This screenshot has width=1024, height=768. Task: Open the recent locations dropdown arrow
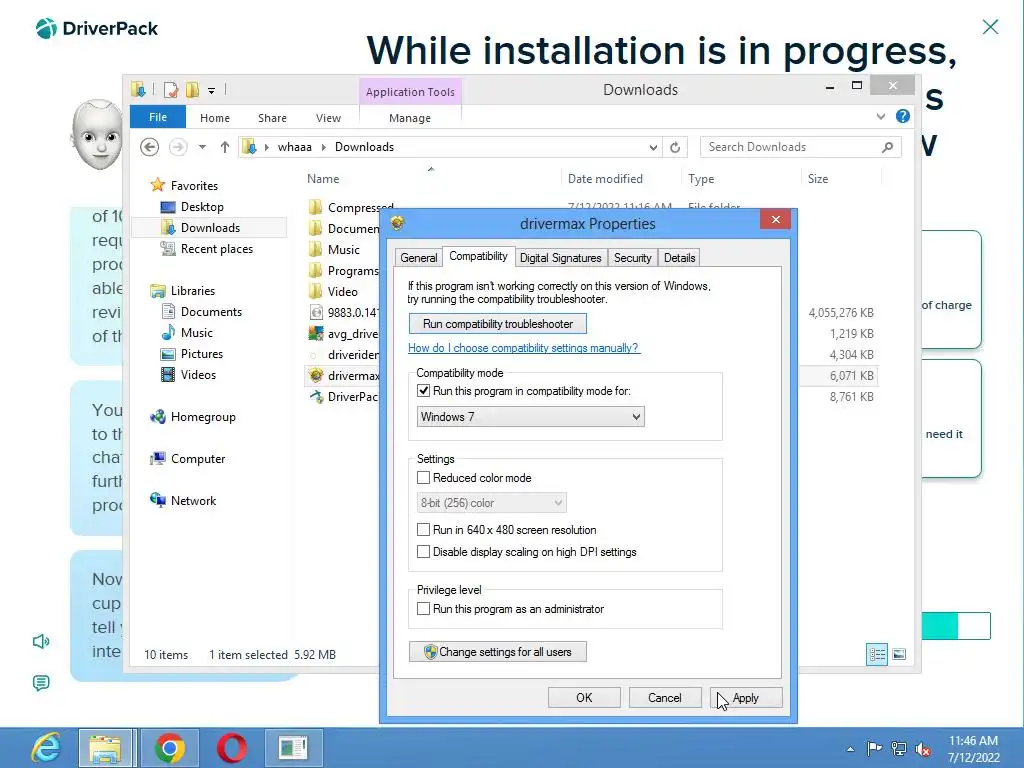coord(202,147)
